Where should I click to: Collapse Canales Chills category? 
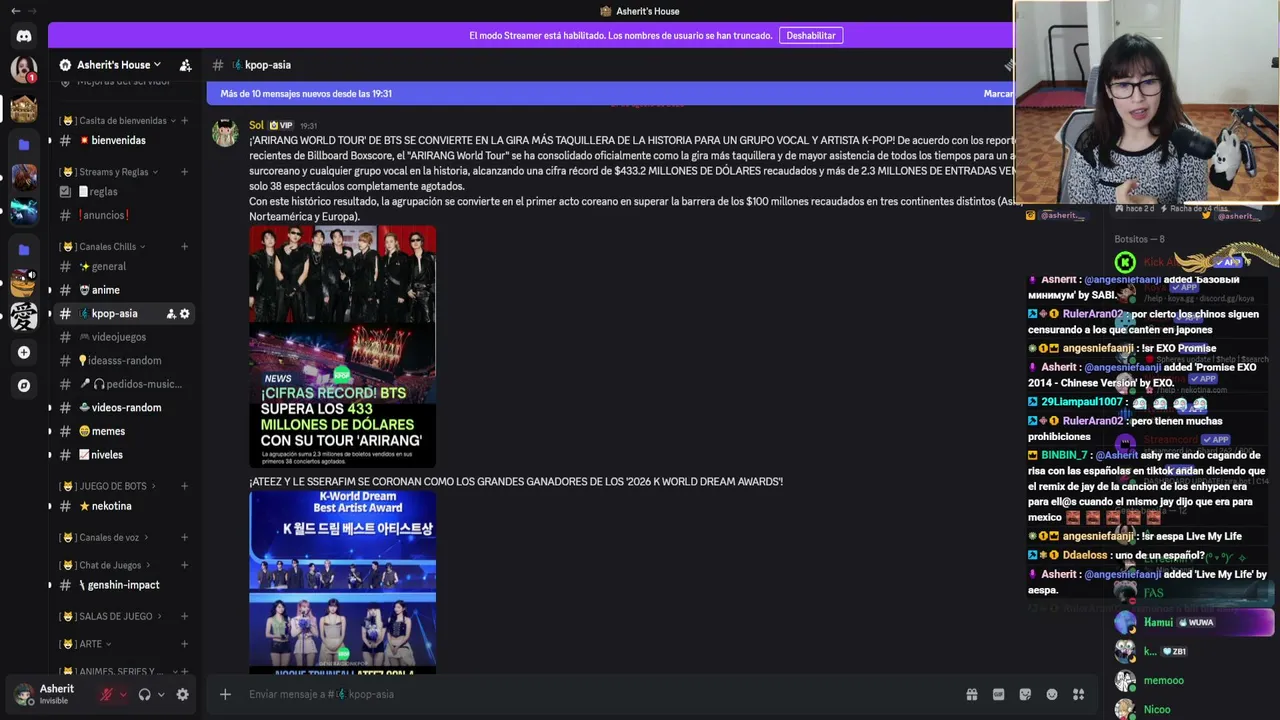pos(103,247)
